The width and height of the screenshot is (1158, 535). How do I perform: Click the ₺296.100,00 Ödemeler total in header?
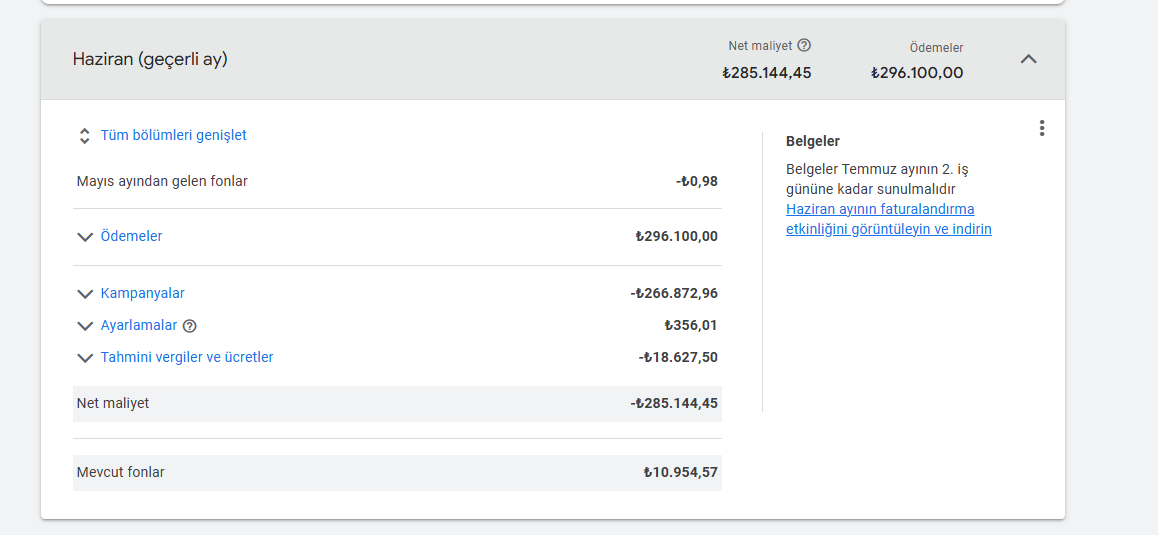point(916,73)
